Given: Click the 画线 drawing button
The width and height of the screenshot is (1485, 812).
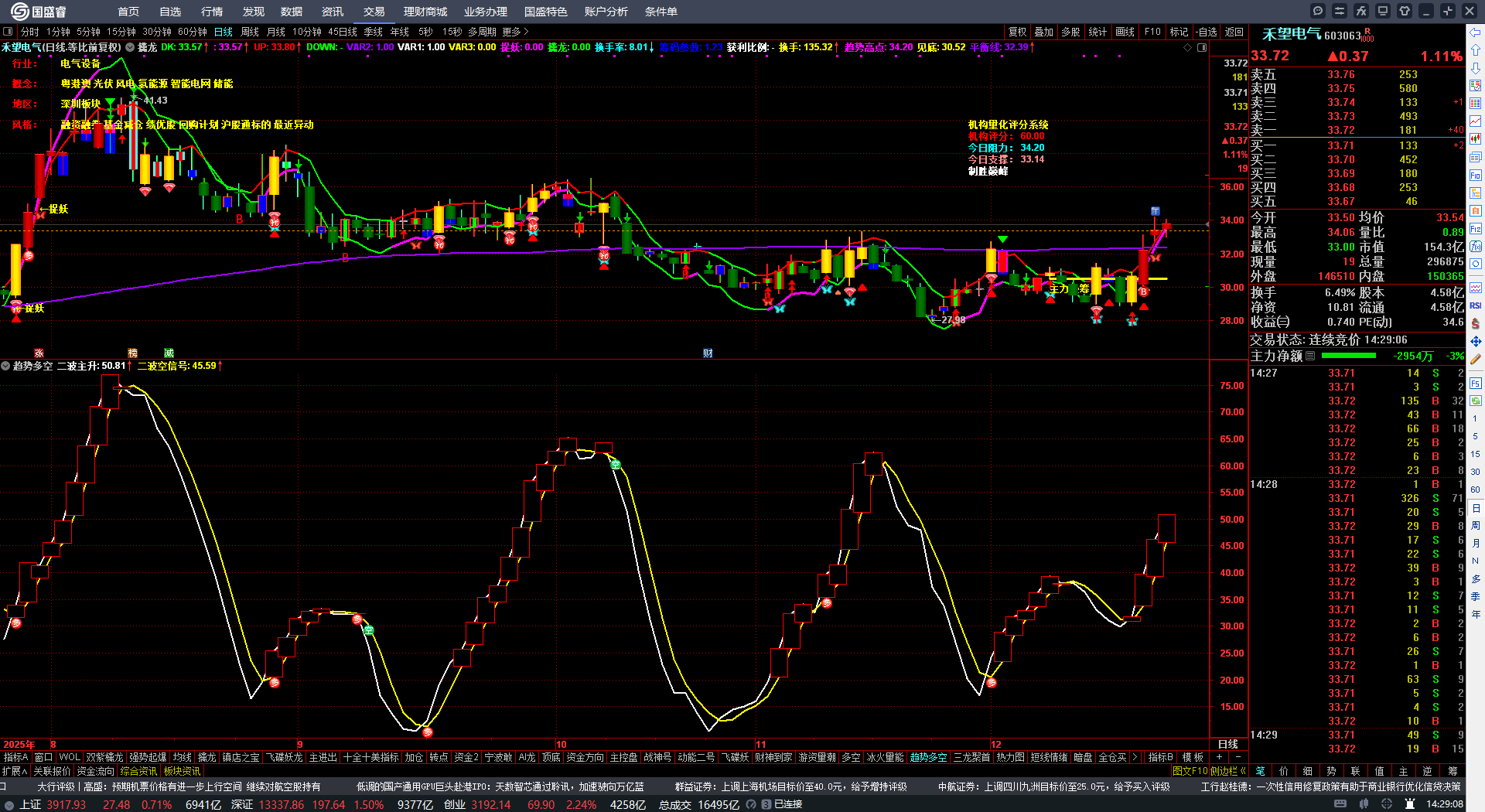Looking at the screenshot, I should tap(1125, 32).
